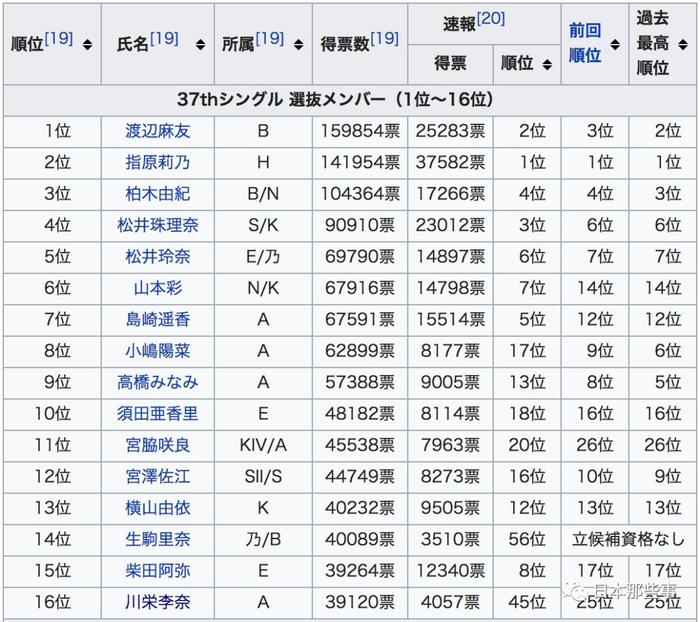Select preliminary rank 45位 cell
Viewport: 700px width, 622px height.
[x=527, y=602]
